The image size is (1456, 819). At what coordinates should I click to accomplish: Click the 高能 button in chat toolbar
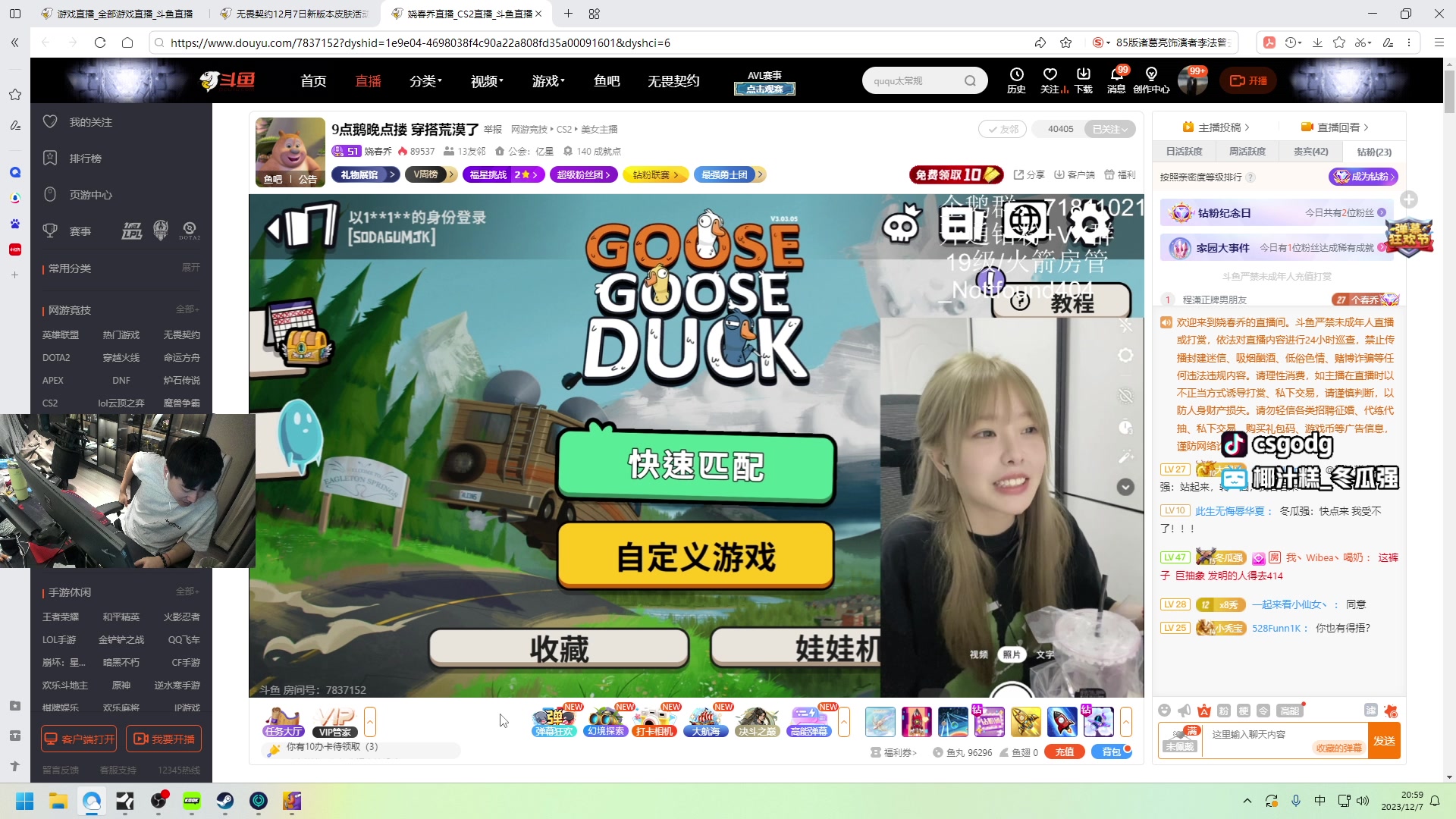(1289, 711)
